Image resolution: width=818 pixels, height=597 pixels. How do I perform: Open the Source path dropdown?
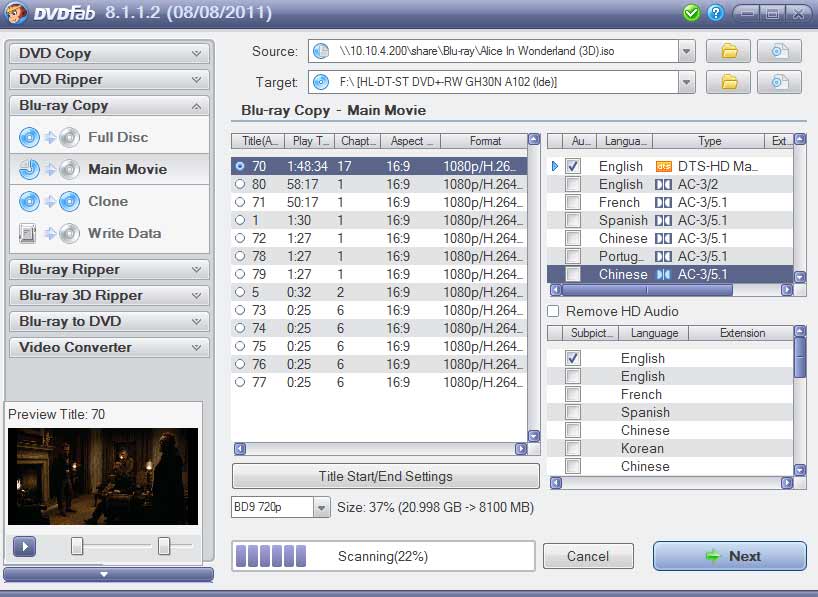687,51
